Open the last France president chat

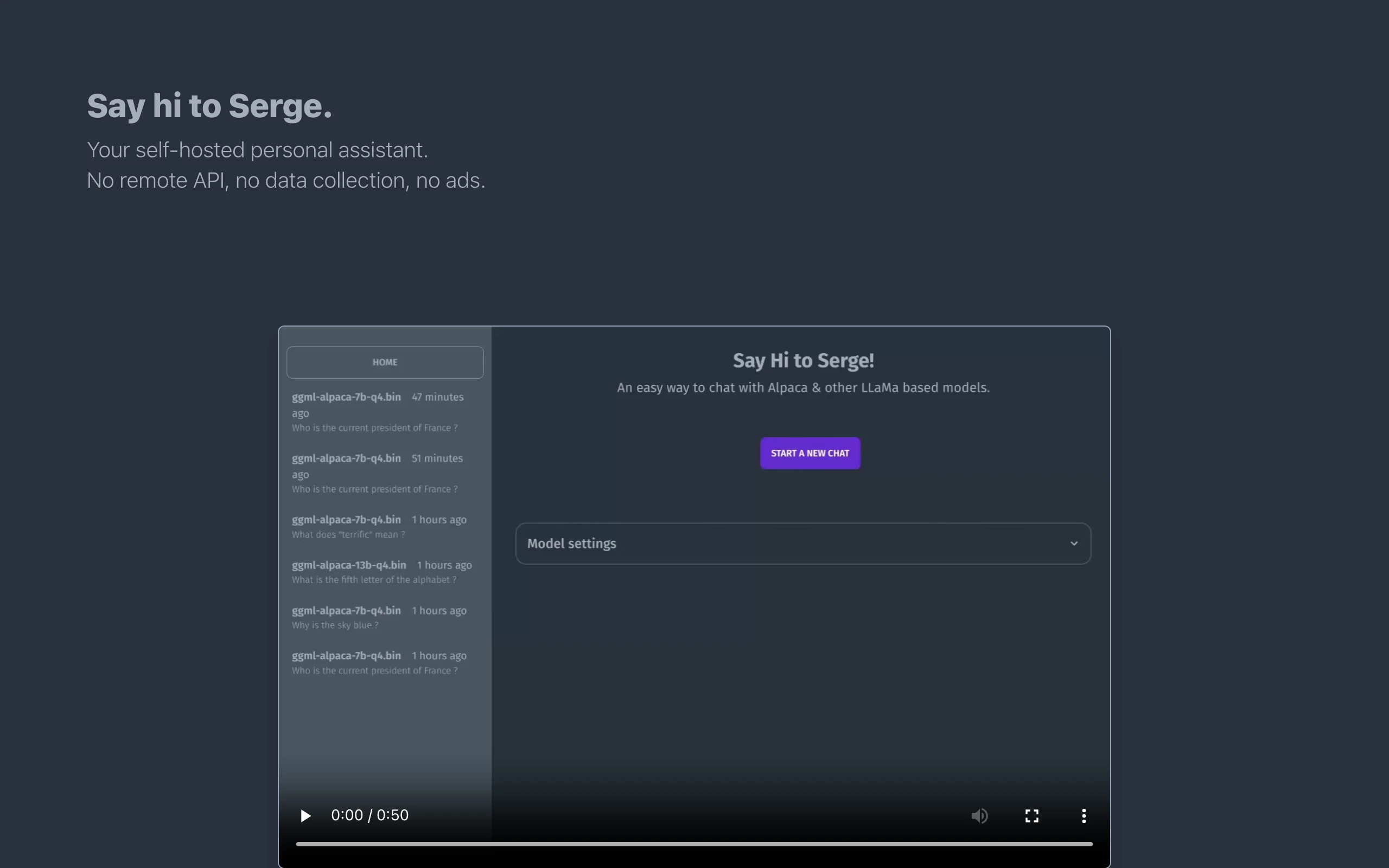(379, 662)
